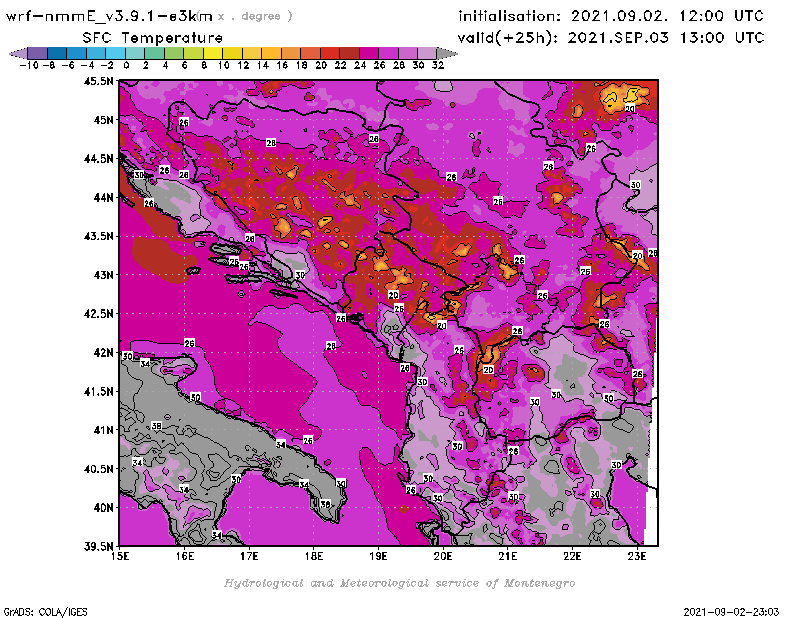The width and height of the screenshot is (800, 618).
Task: Click the 0 legend tick label
Action: (126, 66)
